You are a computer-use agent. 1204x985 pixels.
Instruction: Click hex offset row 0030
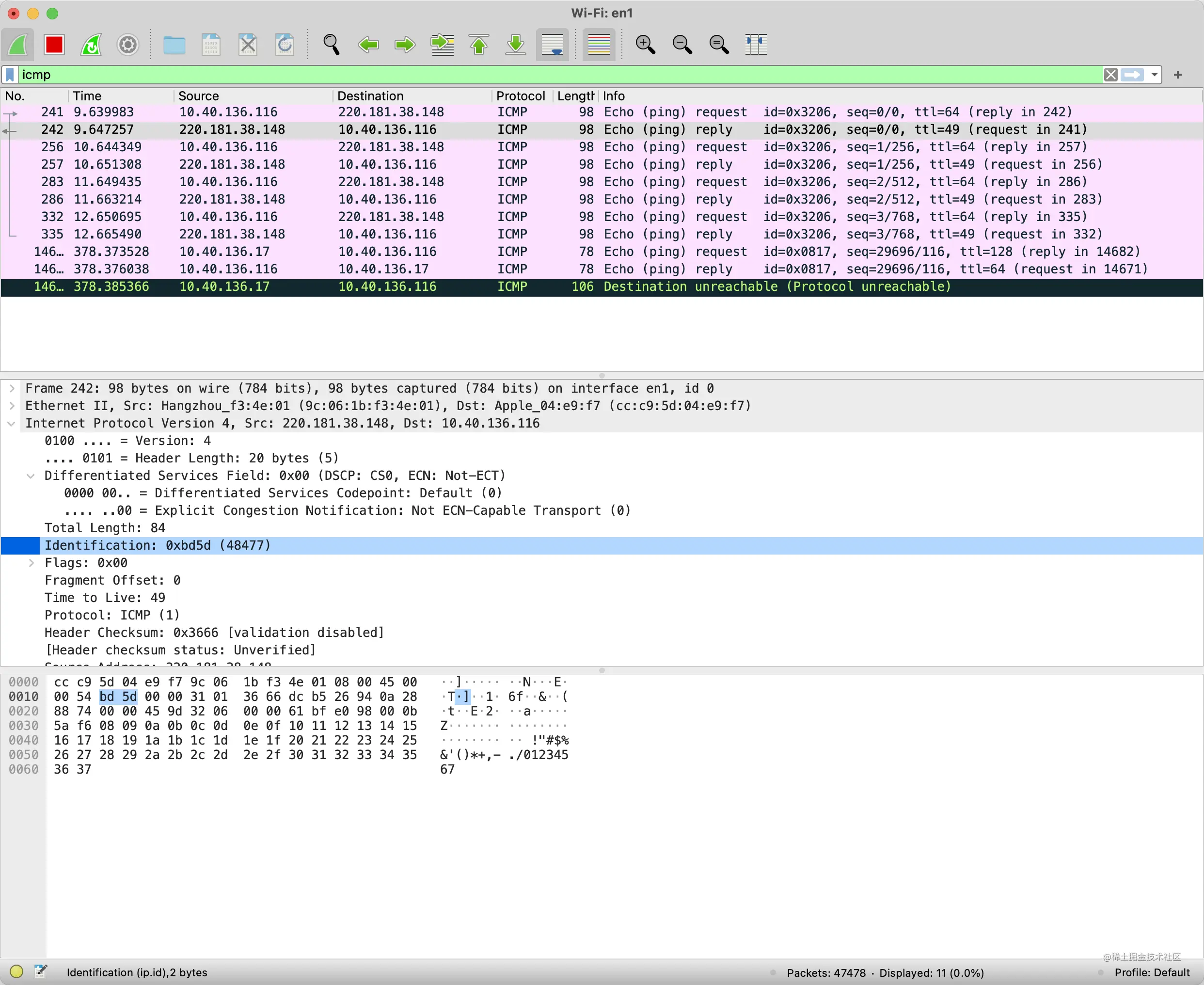pyautogui.click(x=23, y=726)
